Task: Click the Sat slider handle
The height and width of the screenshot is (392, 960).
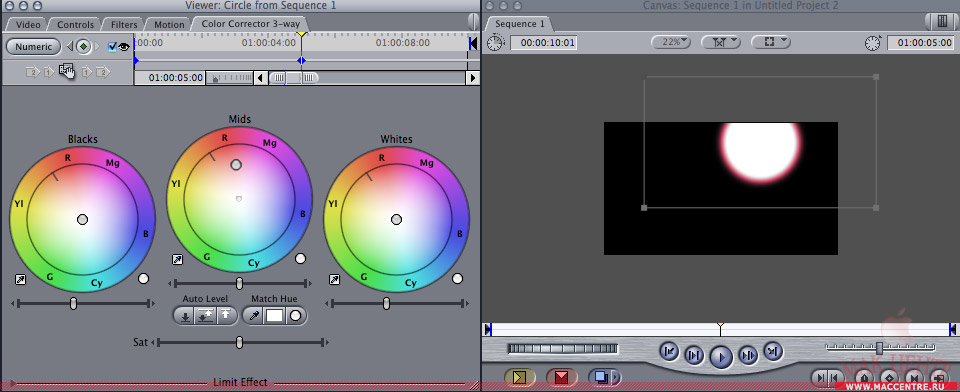Action: [x=239, y=342]
